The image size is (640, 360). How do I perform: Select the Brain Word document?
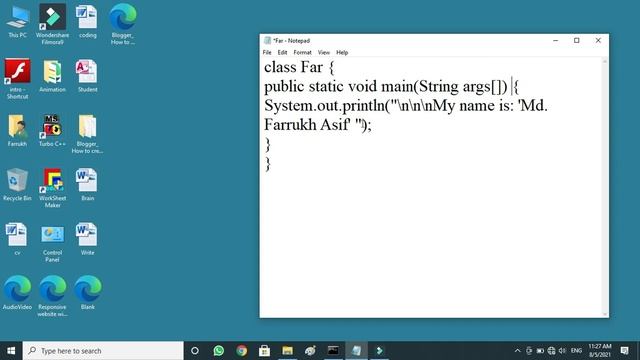coord(87,184)
